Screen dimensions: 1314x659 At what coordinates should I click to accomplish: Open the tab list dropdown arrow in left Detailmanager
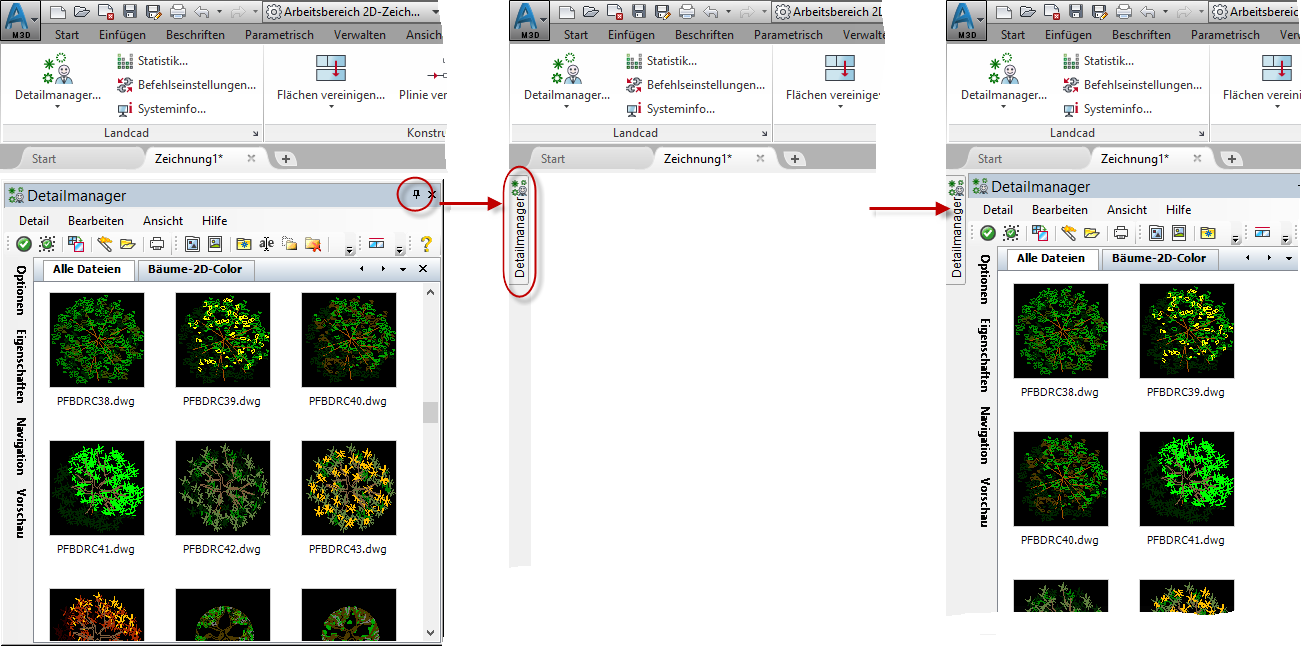[x=403, y=270]
